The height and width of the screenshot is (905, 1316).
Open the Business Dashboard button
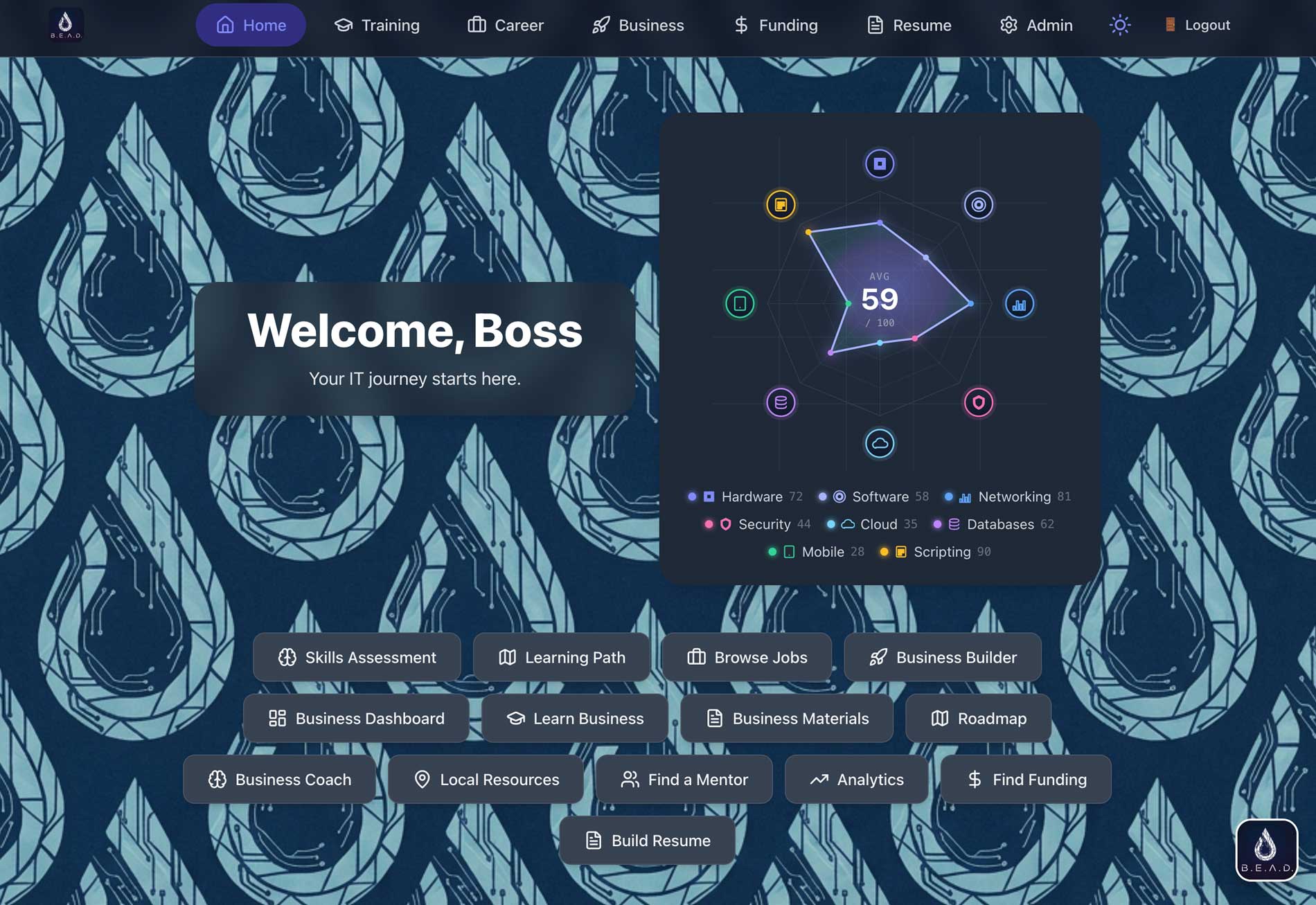[x=356, y=718]
